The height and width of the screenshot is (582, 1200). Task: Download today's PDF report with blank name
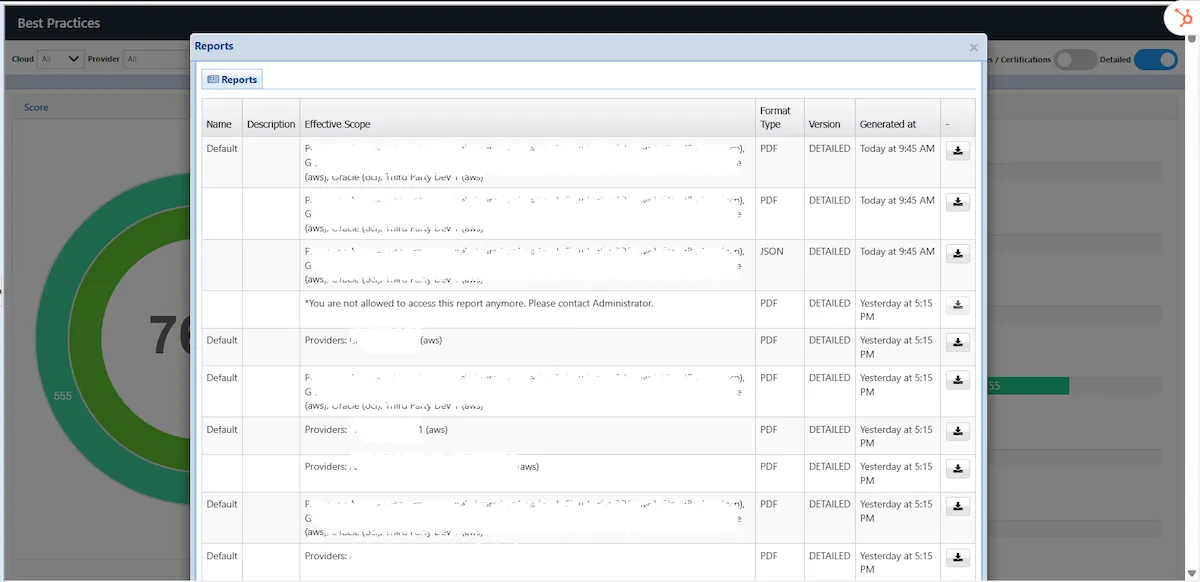(x=958, y=203)
